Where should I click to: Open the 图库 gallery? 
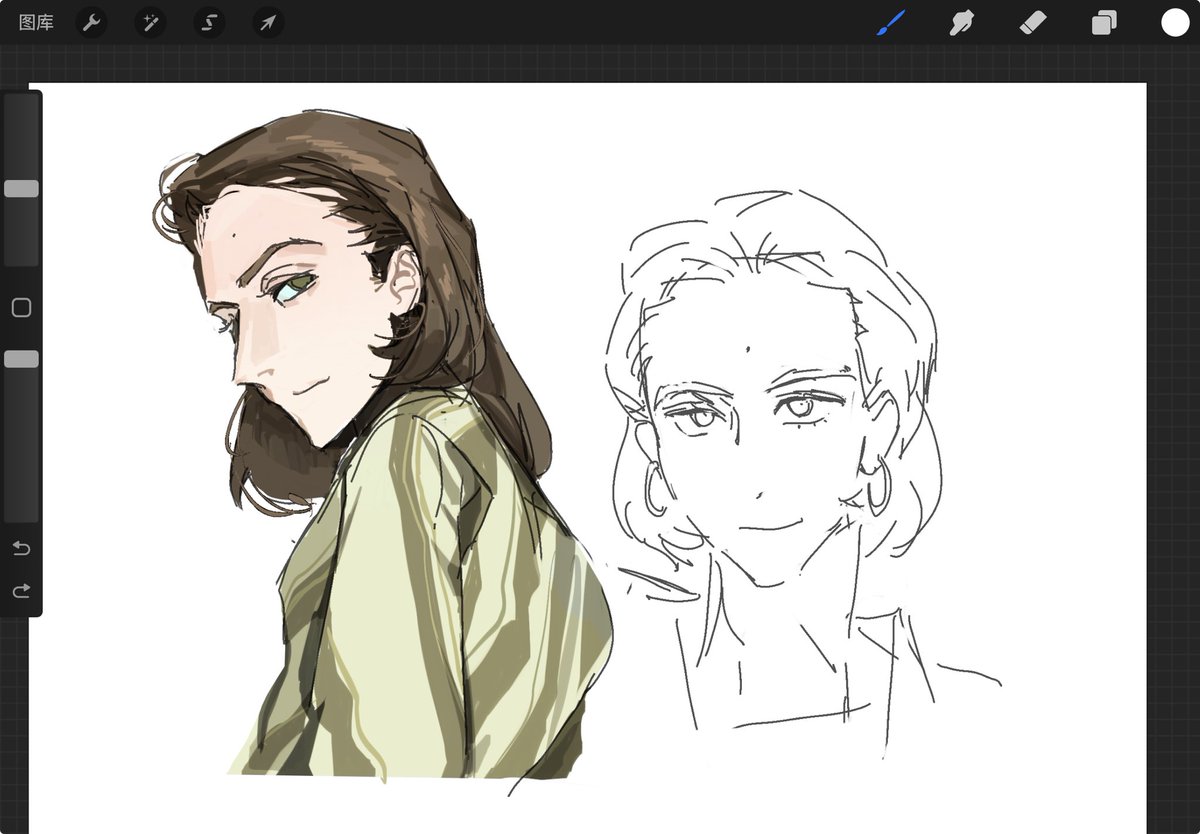36,22
